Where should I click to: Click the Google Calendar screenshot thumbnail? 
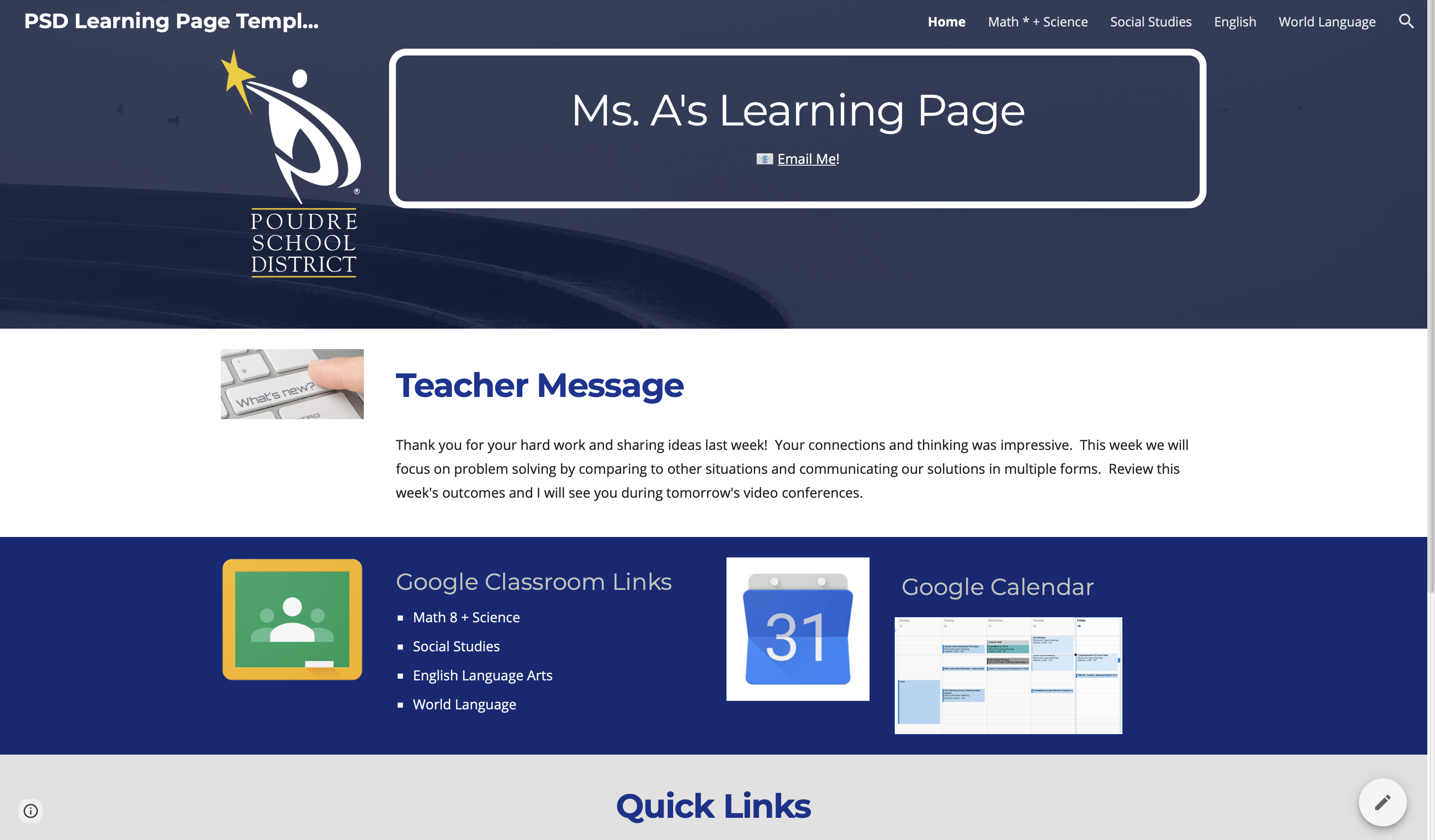[x=1008, y=675]
